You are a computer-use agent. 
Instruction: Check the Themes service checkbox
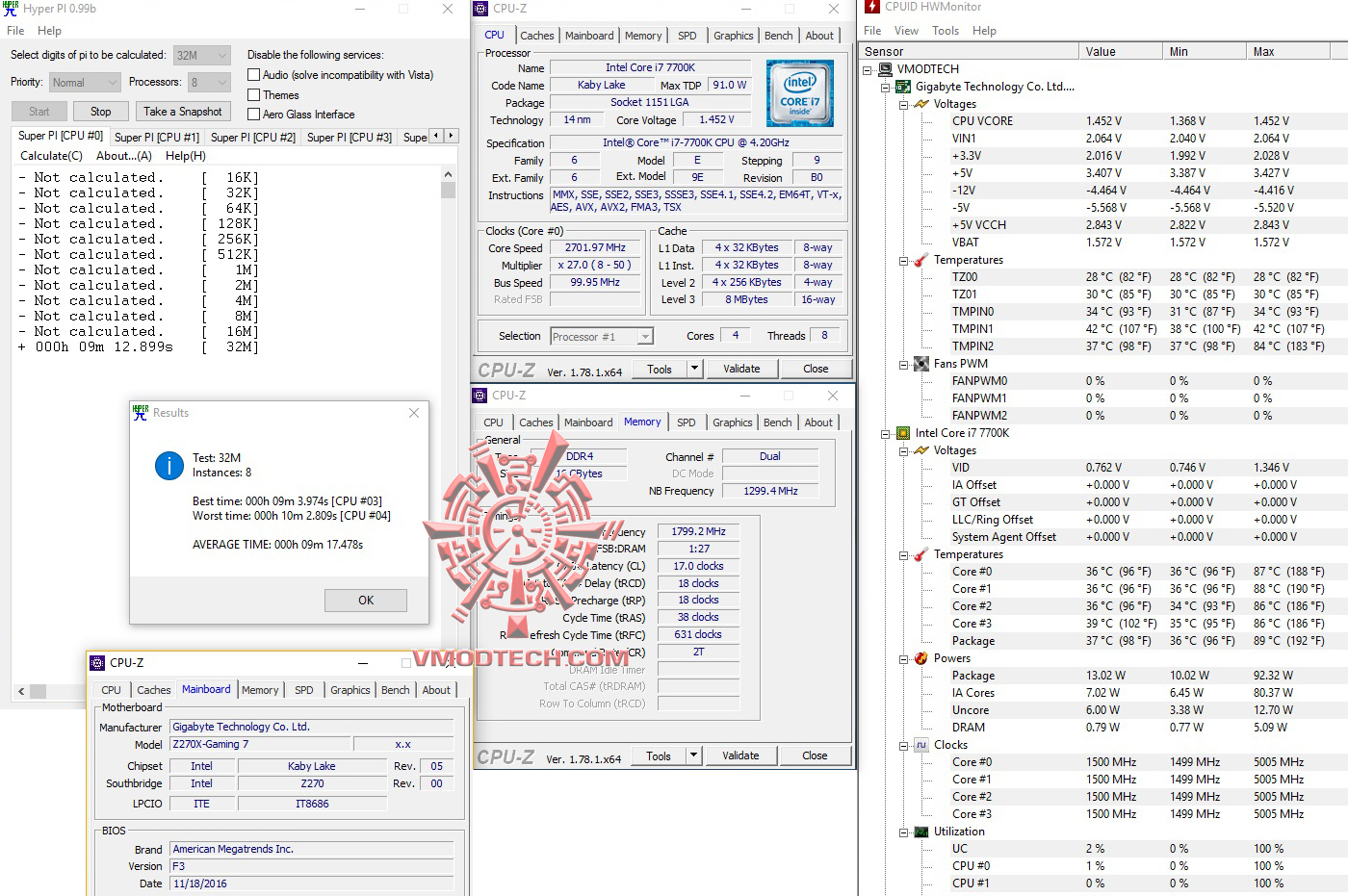(252, 94)
